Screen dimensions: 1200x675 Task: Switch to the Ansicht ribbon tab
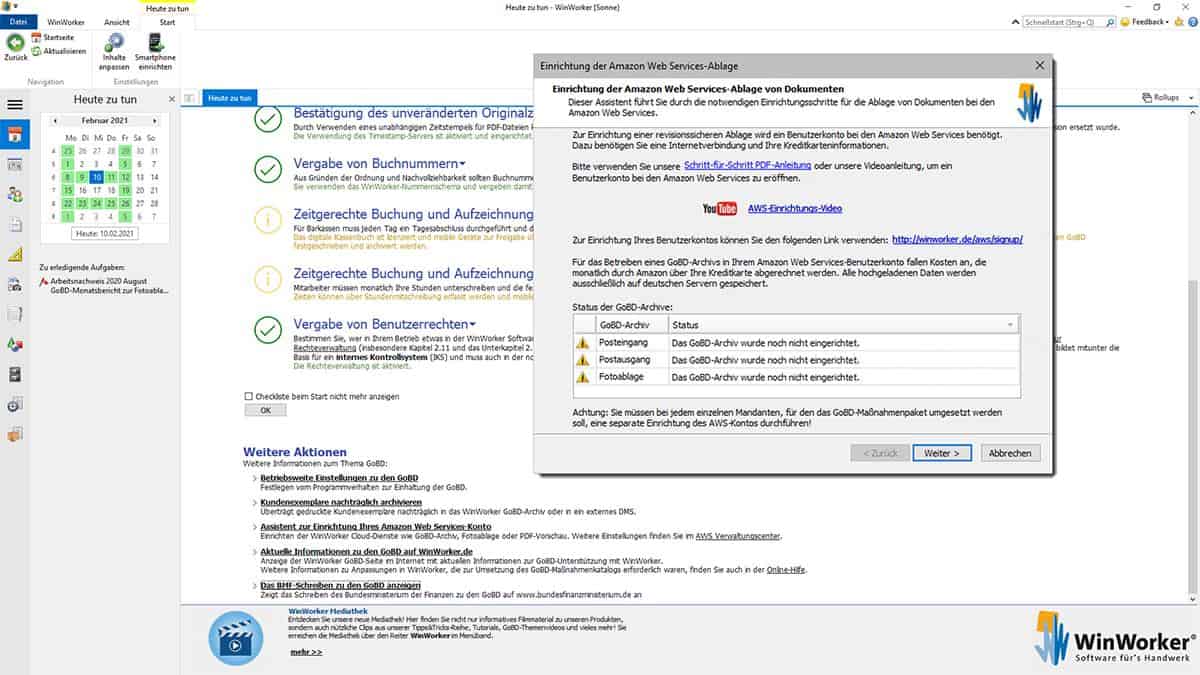click(117, 21)
